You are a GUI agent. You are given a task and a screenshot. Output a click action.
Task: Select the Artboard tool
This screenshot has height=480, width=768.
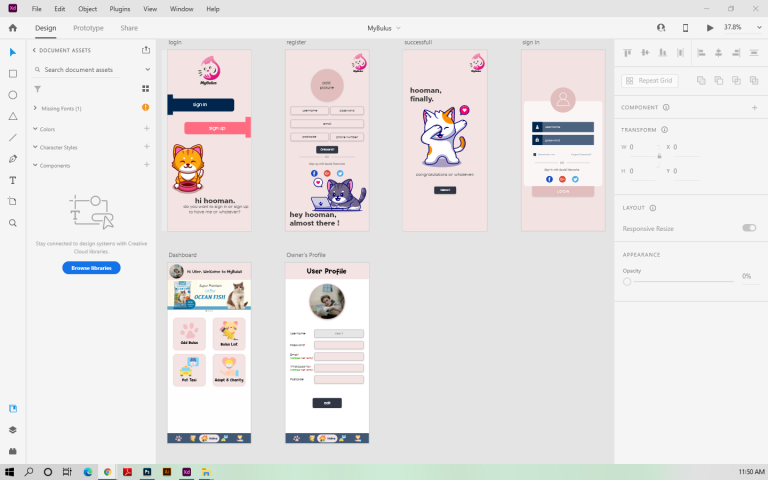point(13,201)
